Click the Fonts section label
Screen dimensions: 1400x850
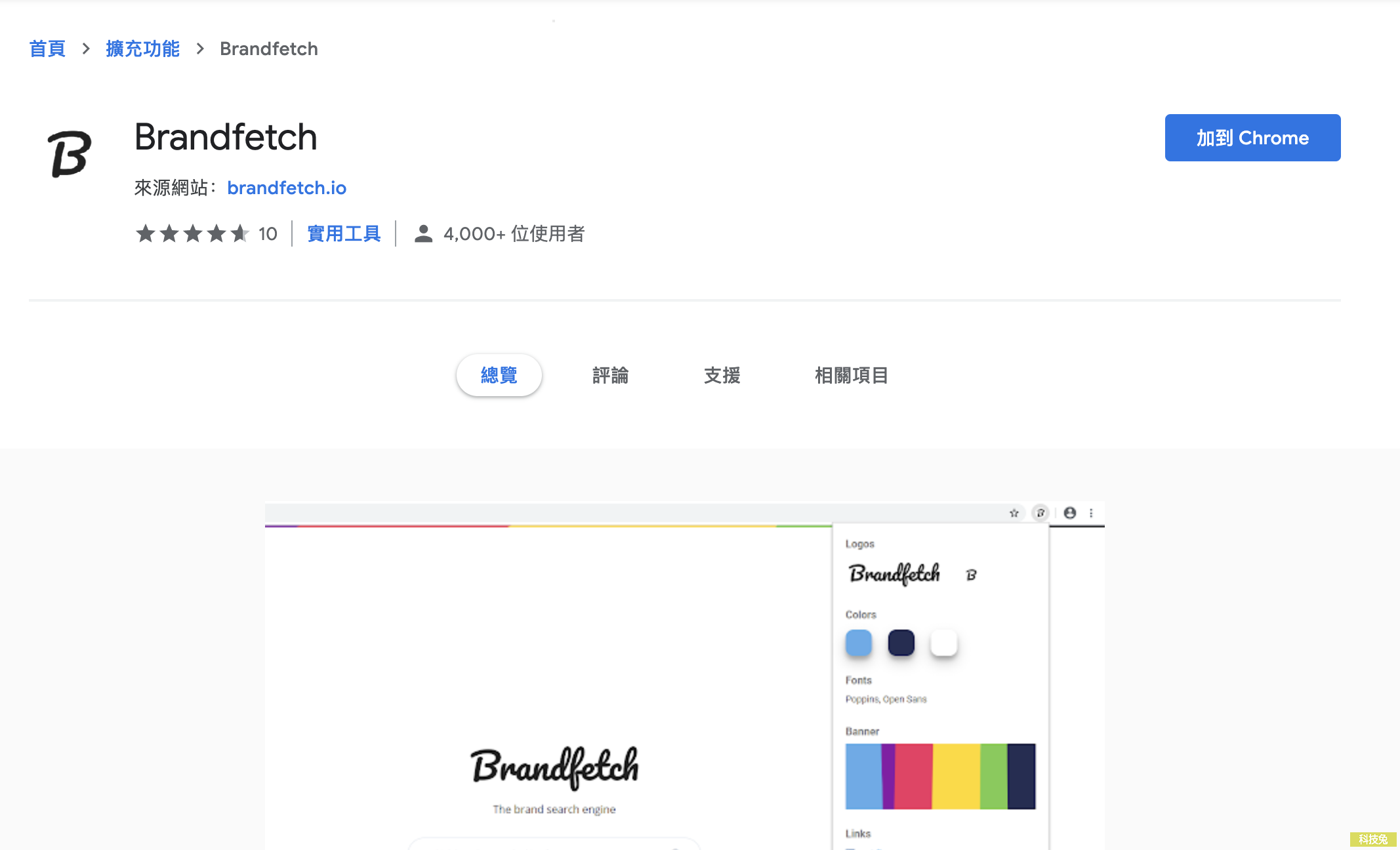tap(859, 680)
